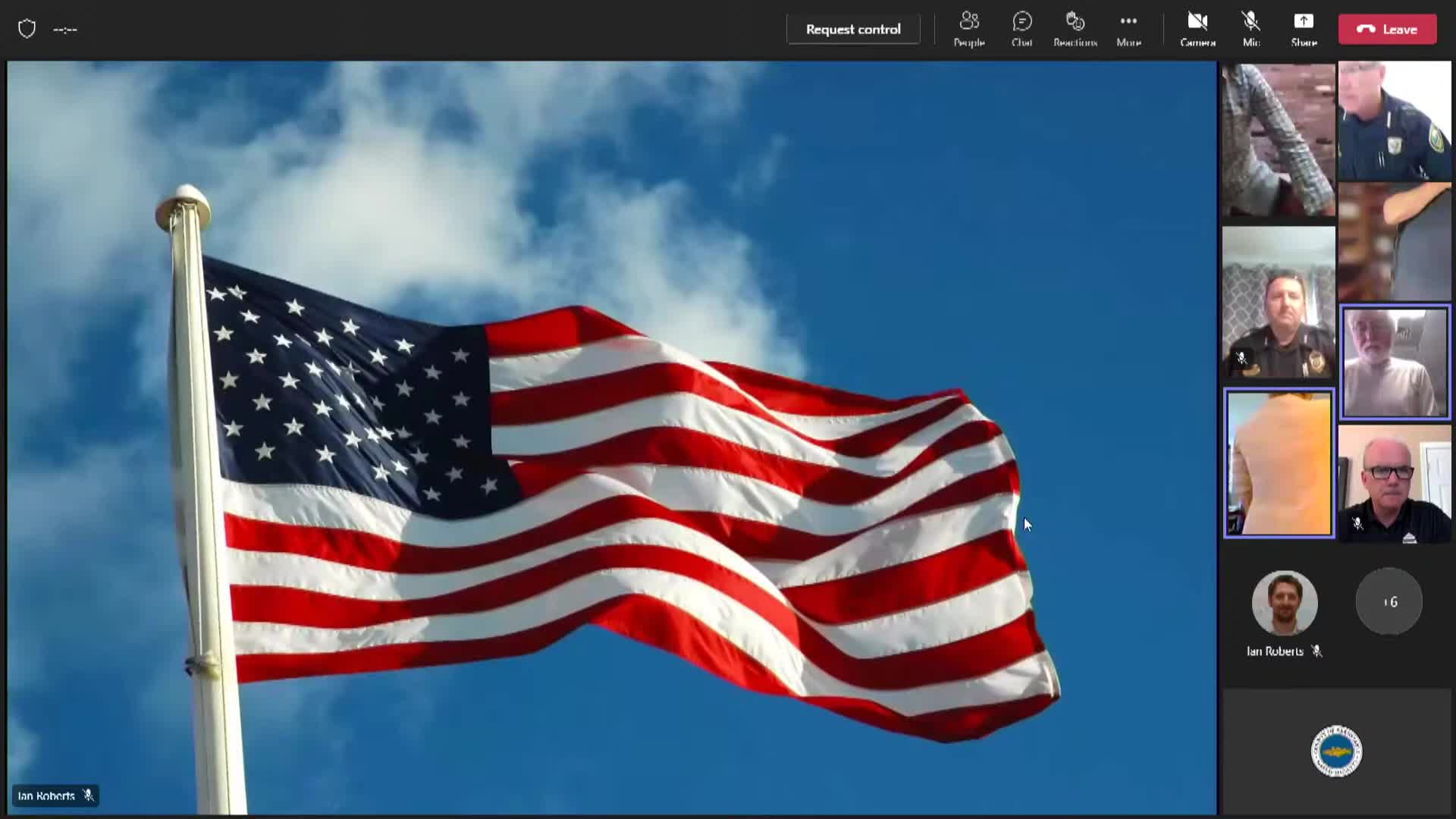Click the round seal logo tile
This screenshot has height=819, width=1456.
coord(1336,751)
